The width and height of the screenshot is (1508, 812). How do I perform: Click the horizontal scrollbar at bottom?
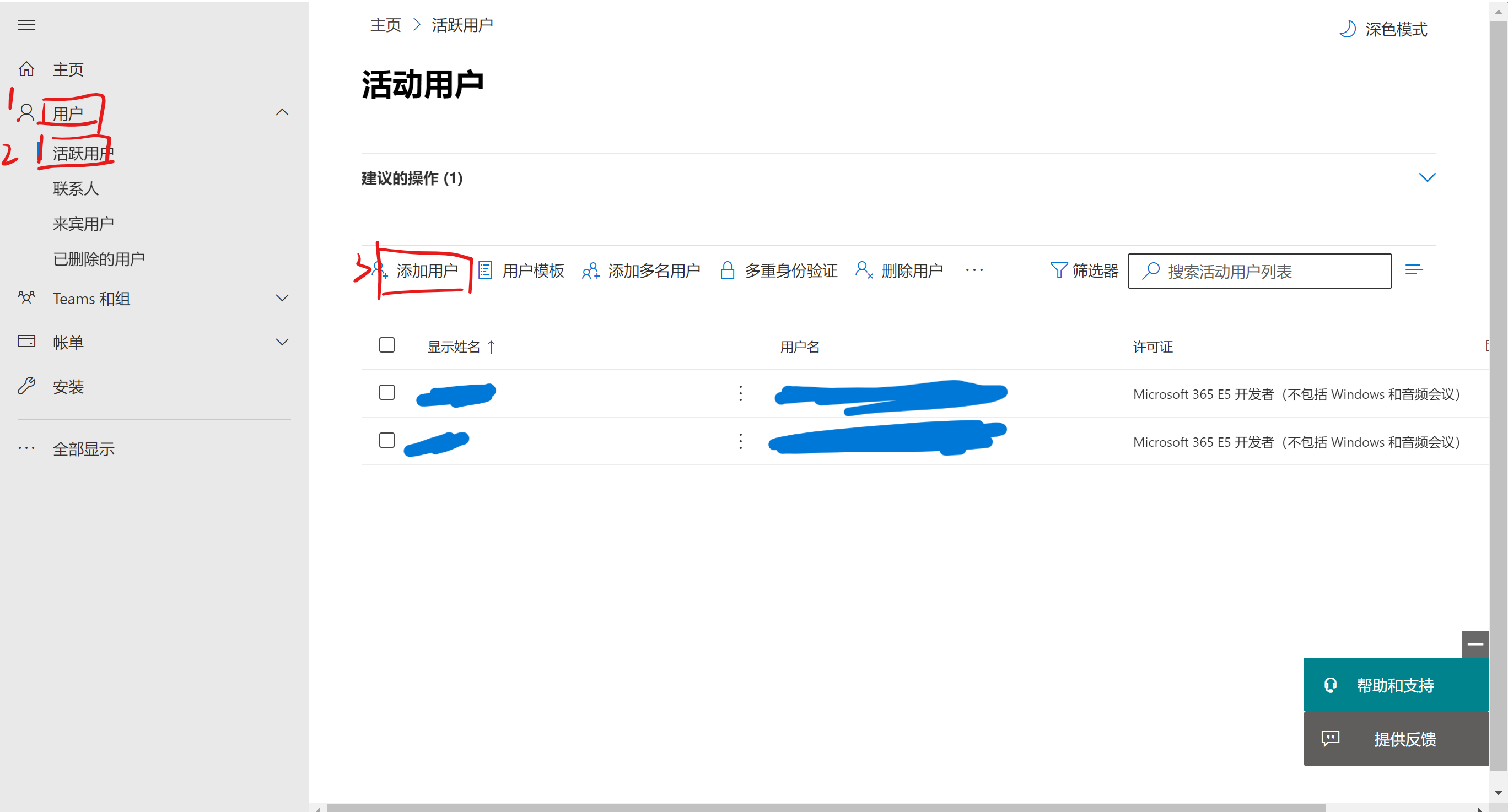[826, 808]
